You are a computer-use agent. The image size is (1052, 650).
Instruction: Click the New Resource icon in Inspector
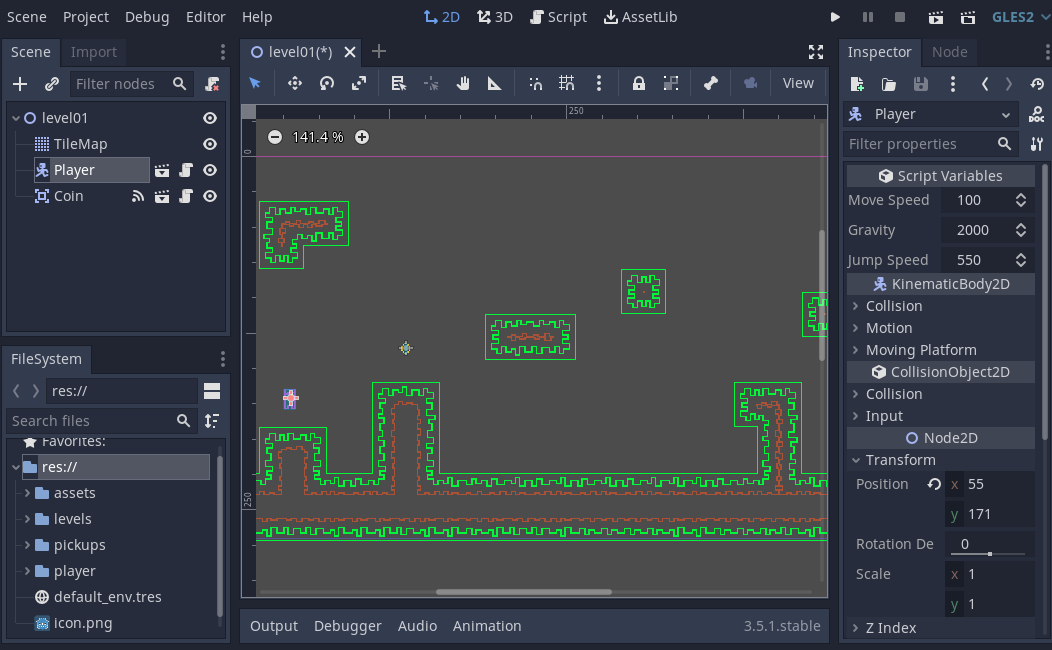pyautogui.click(x=857, y=84)
